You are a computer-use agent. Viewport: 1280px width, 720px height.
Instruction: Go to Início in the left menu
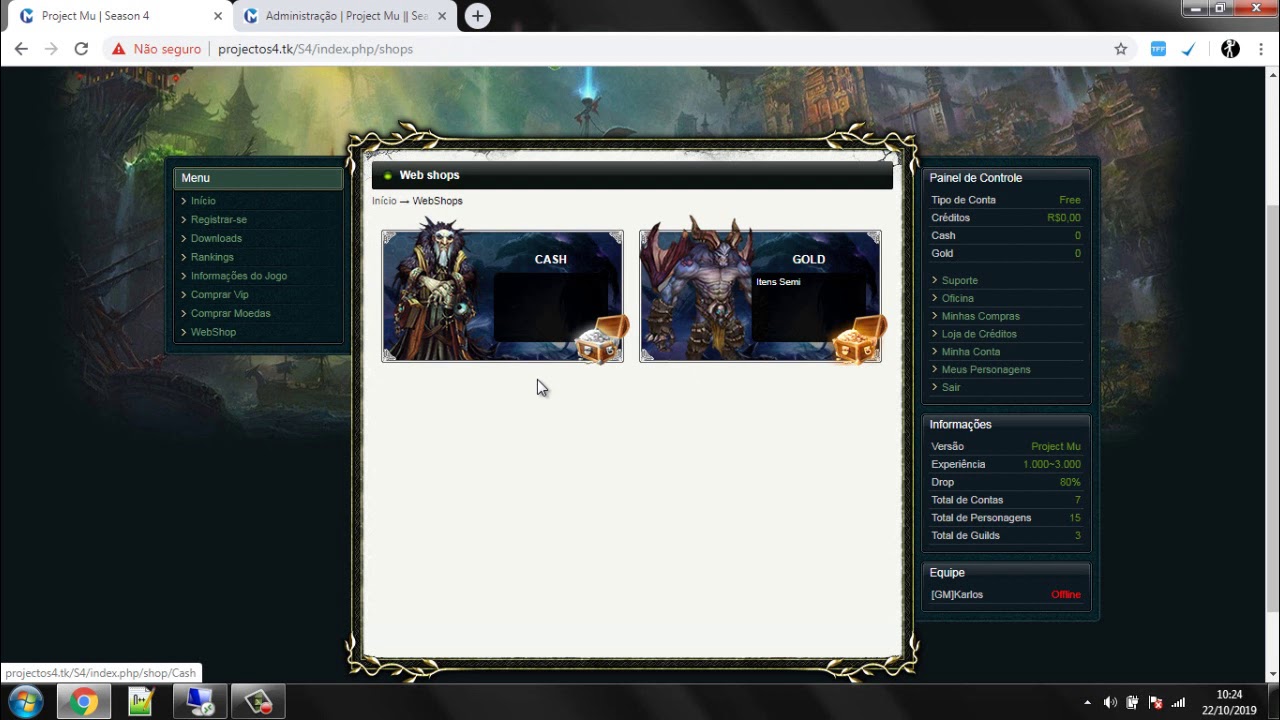[203, 201]
